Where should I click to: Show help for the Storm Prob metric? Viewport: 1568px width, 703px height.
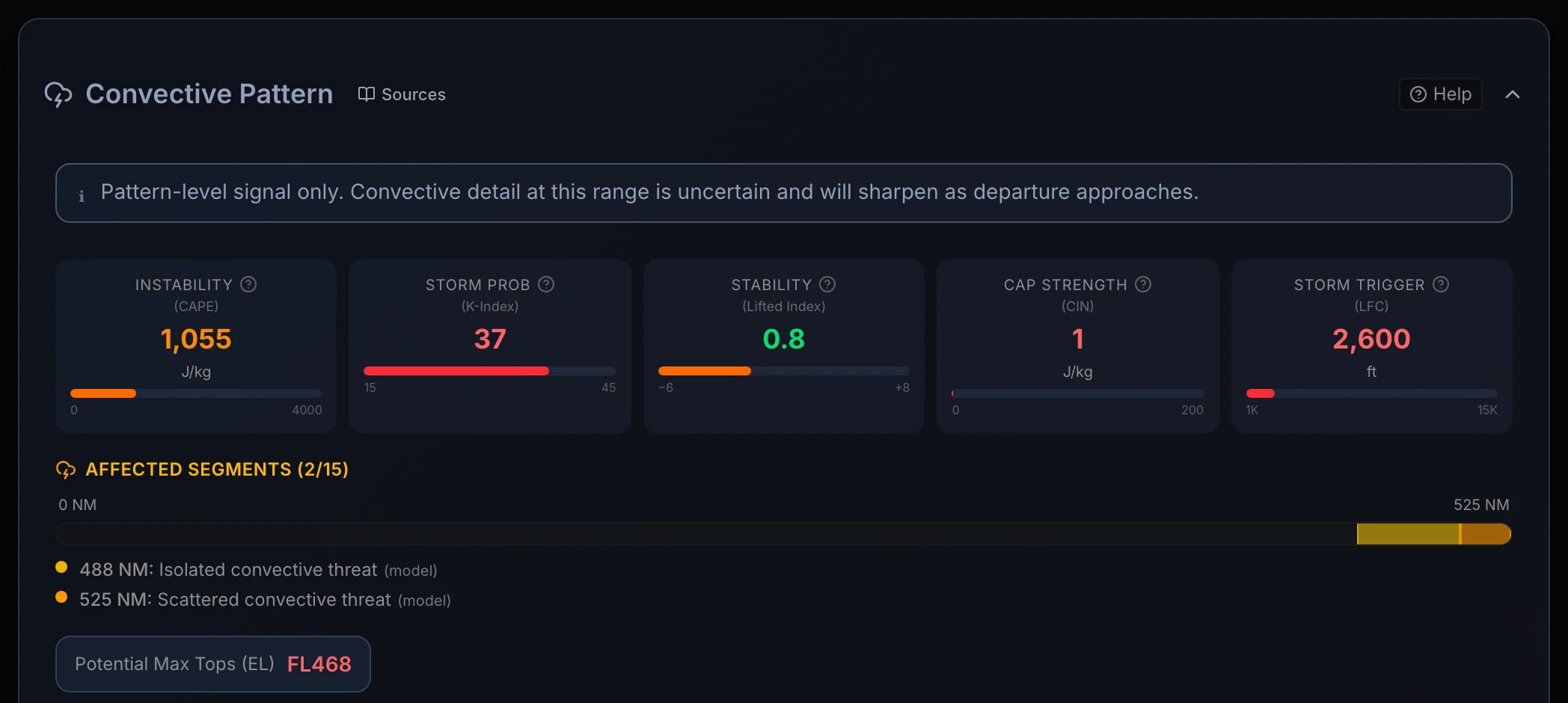(x=546, y=284)
